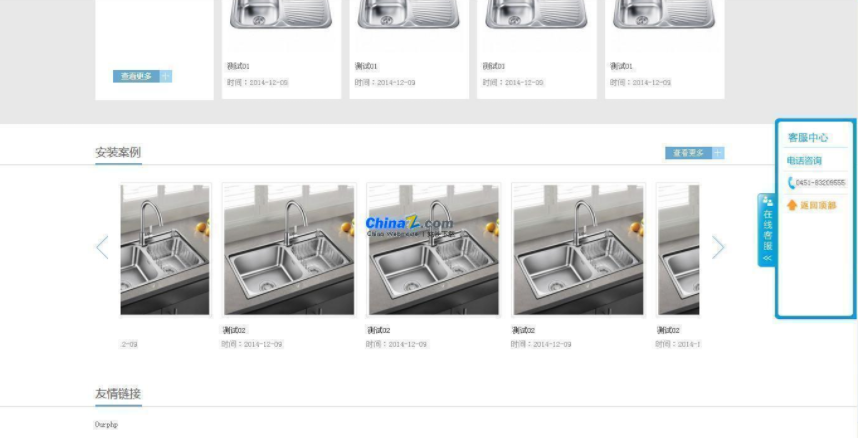858x438 pixels.
Task: Open the sink thumbnail with the ChinaZ watermark
Action: (433, 250)
